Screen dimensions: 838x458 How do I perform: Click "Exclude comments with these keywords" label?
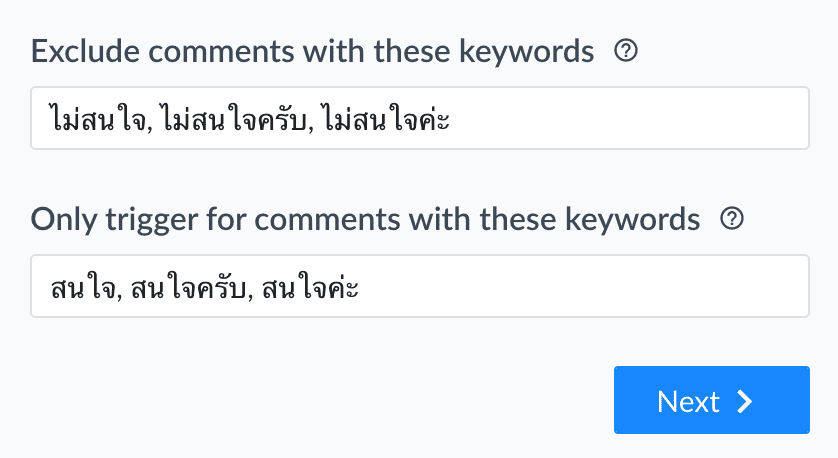coord(312,51)
